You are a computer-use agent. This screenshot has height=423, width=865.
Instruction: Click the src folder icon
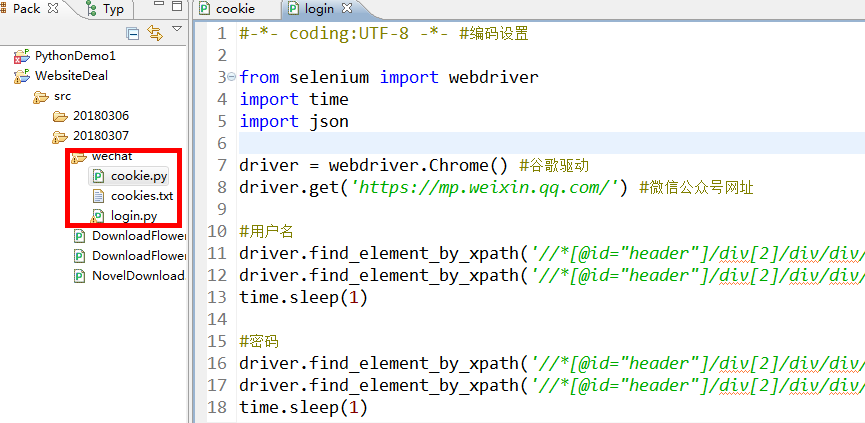[x=40, y=97]
